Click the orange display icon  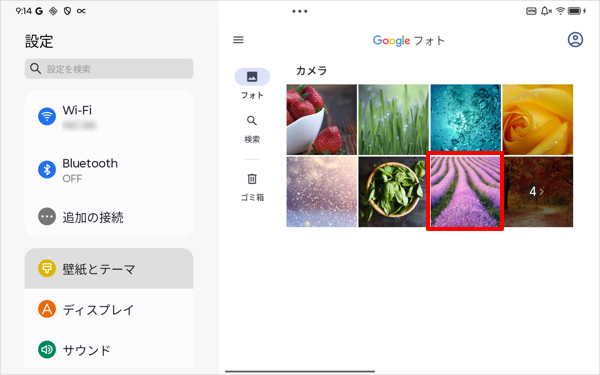pyautogui.click(x=47, y=309)
